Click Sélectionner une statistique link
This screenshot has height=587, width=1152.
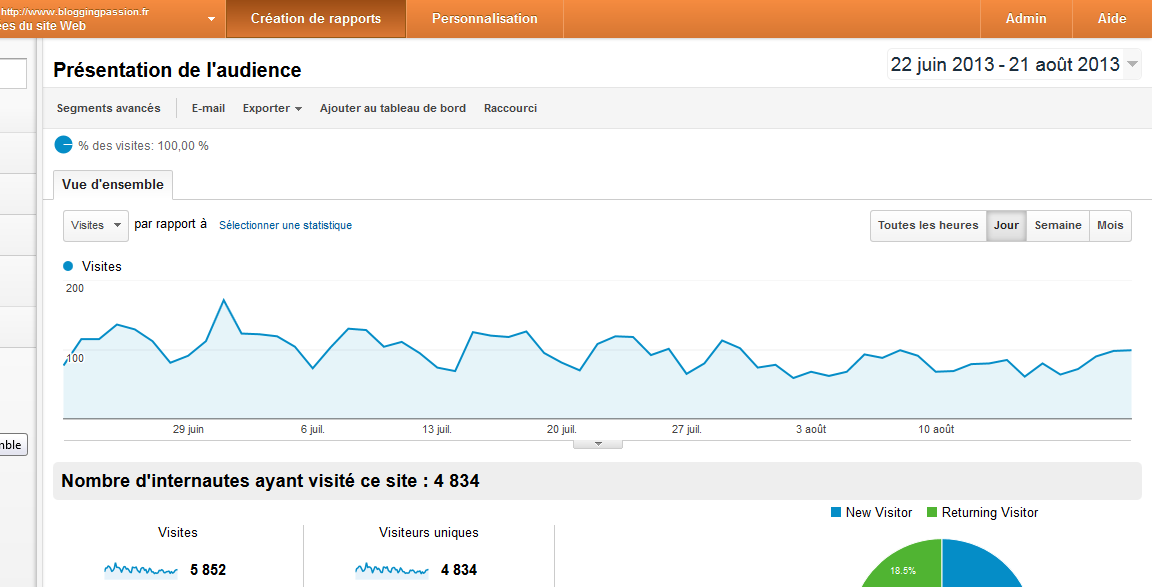[285, 226]
